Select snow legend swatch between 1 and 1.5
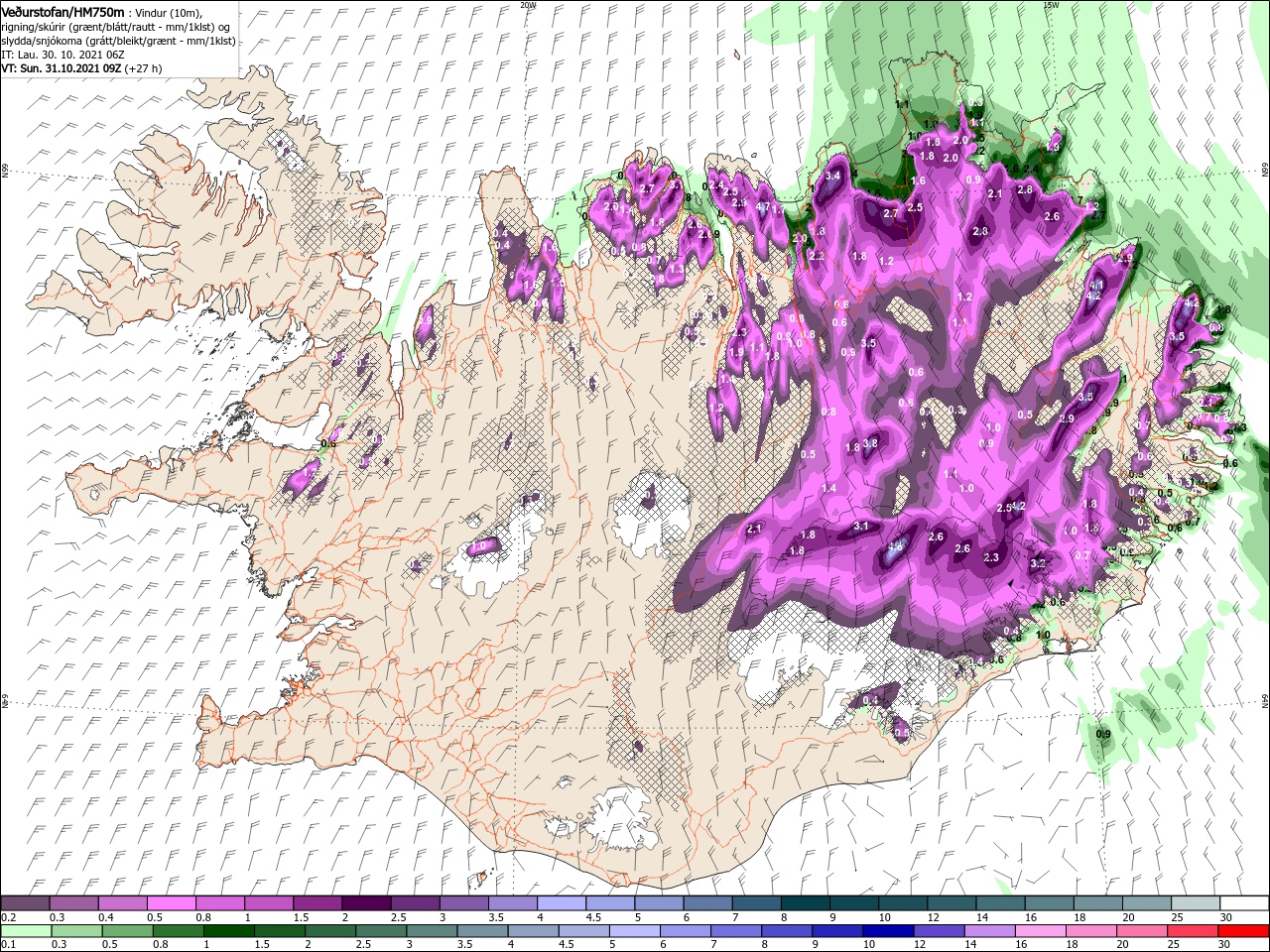 (x=268, y=903)
